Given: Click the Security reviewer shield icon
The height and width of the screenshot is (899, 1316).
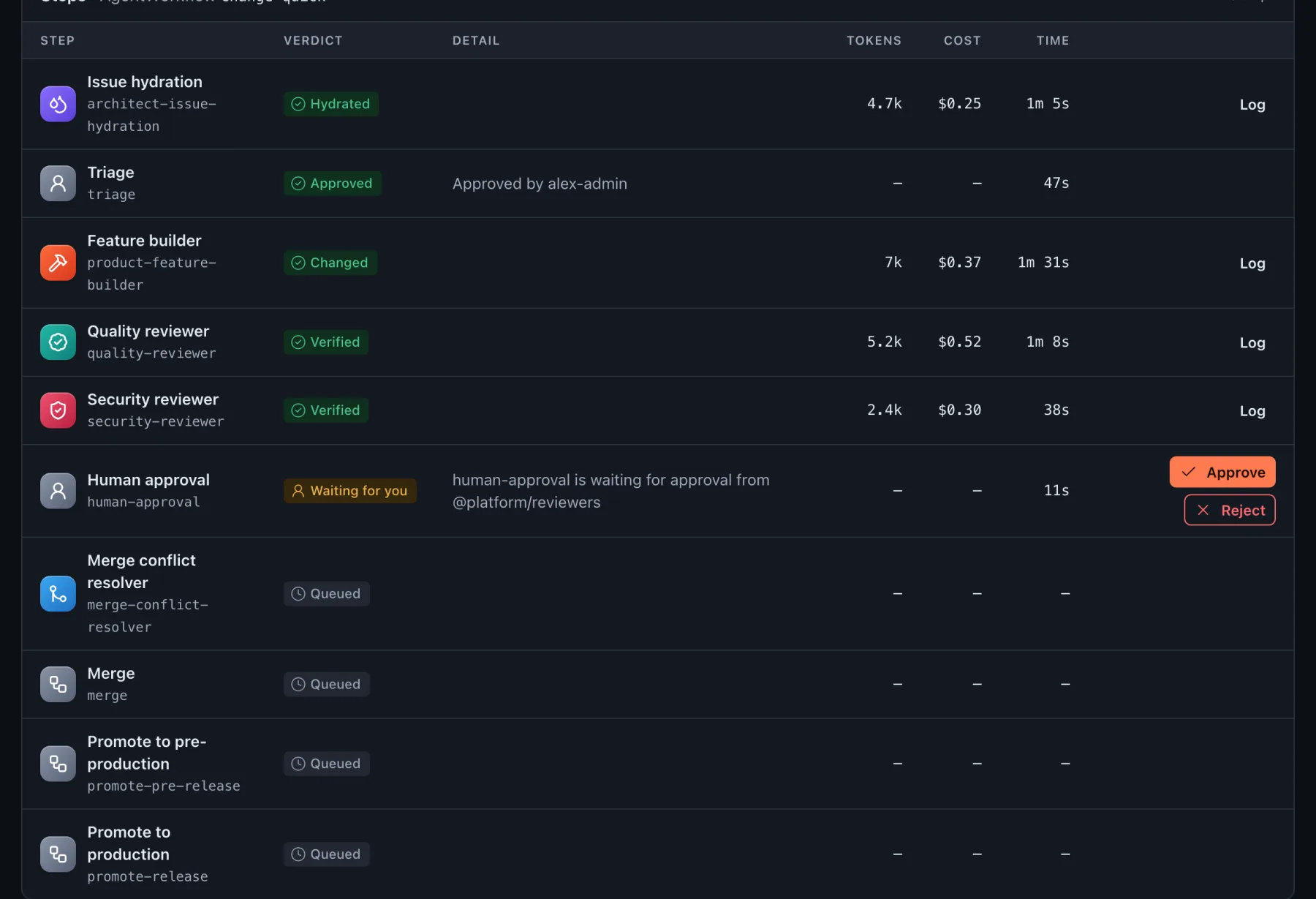Looking at the screenshot, I should (58, 410).
